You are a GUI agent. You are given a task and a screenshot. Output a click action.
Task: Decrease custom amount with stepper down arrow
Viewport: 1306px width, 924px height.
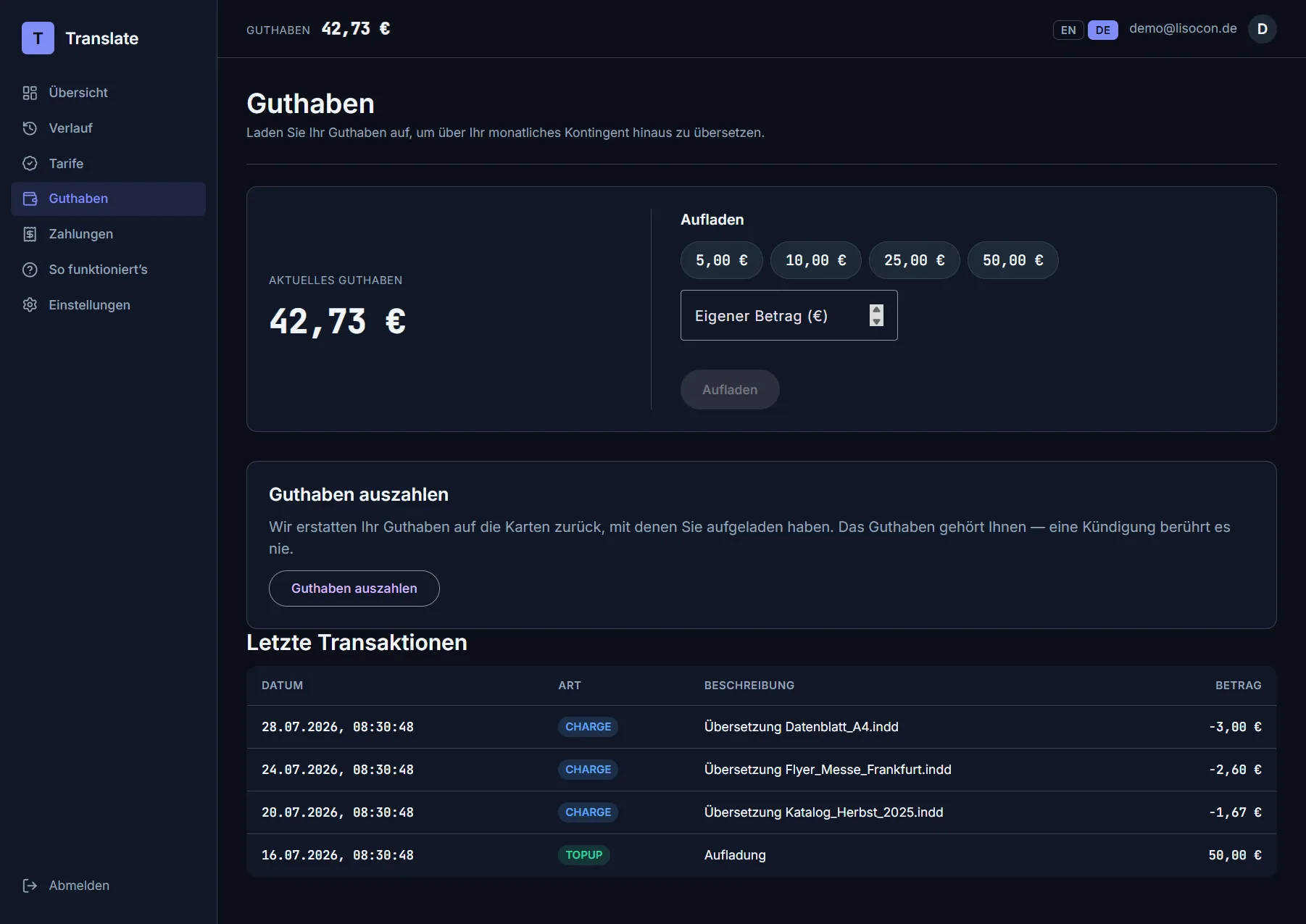[876, 321]
